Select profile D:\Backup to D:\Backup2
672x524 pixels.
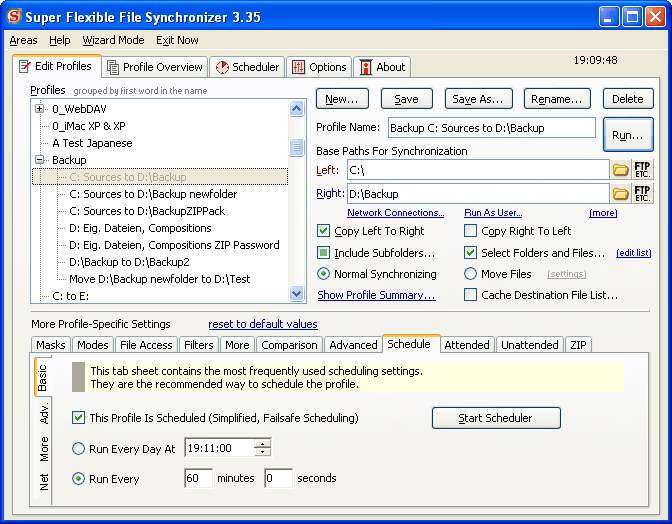(129, 262)
